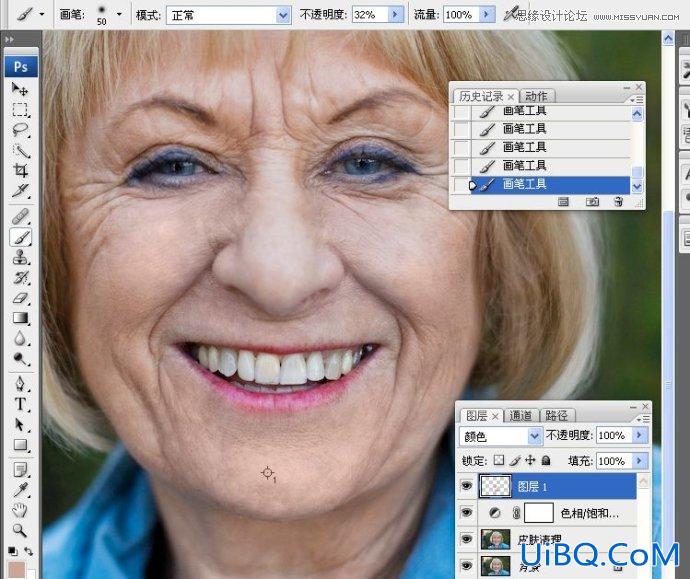Click the foreground color swatch
690x579 pixels.
[17, 569]
